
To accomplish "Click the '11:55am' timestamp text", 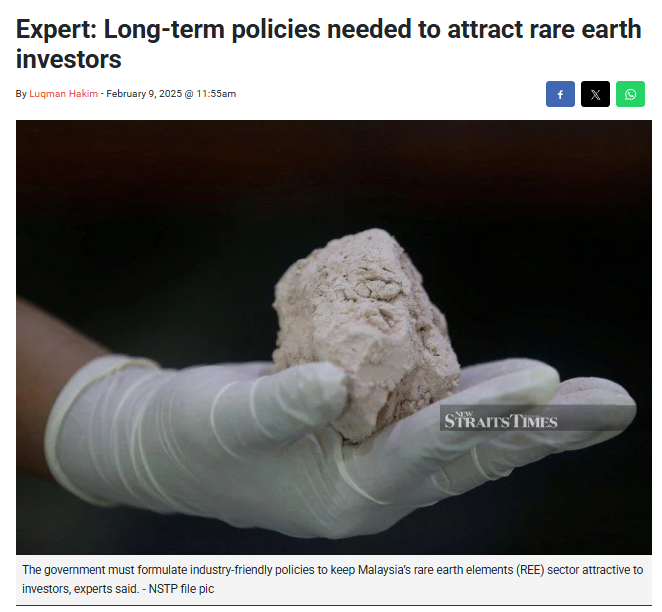I will 216,94.
